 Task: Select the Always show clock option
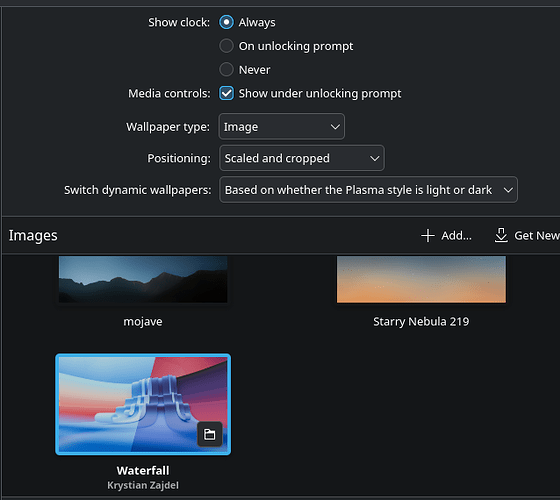click(226, 22)
